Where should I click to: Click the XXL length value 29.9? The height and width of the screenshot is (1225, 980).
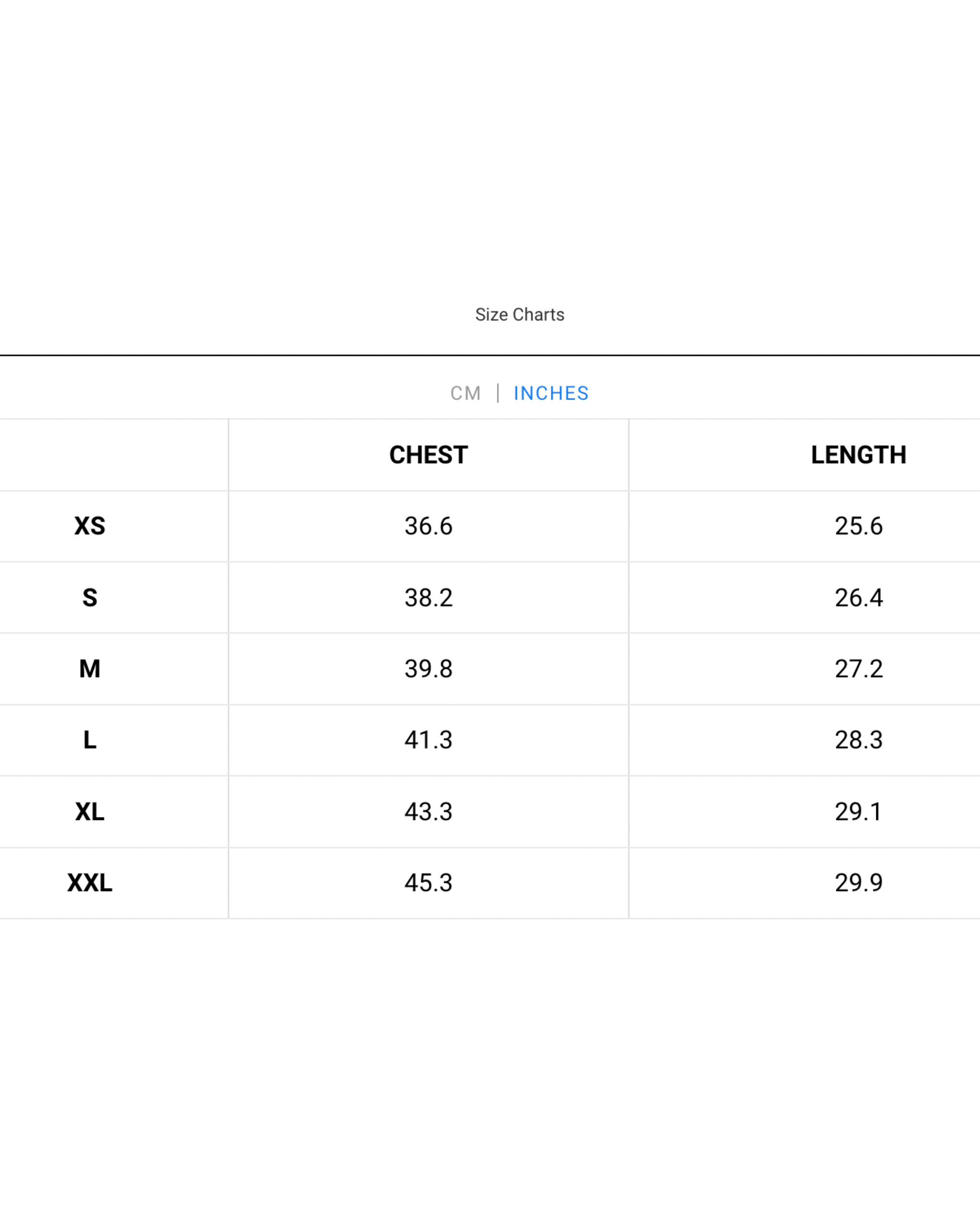click(x=858, y=882)
